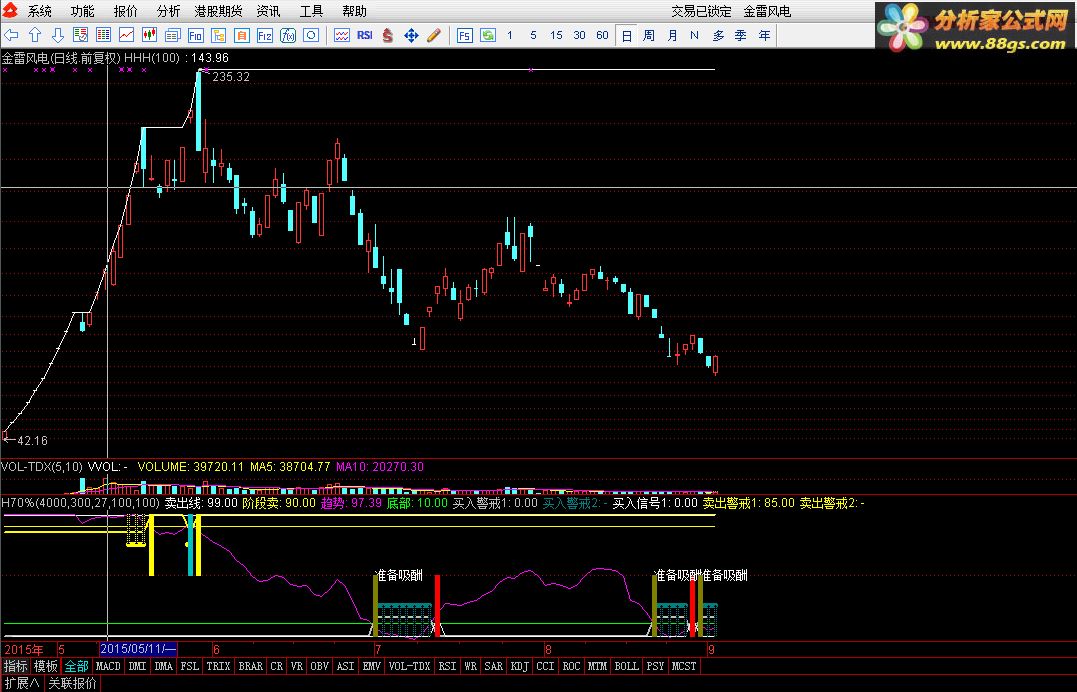
Task: Open the quote list icon with checkmark
Action: click(x=80, y=35)
